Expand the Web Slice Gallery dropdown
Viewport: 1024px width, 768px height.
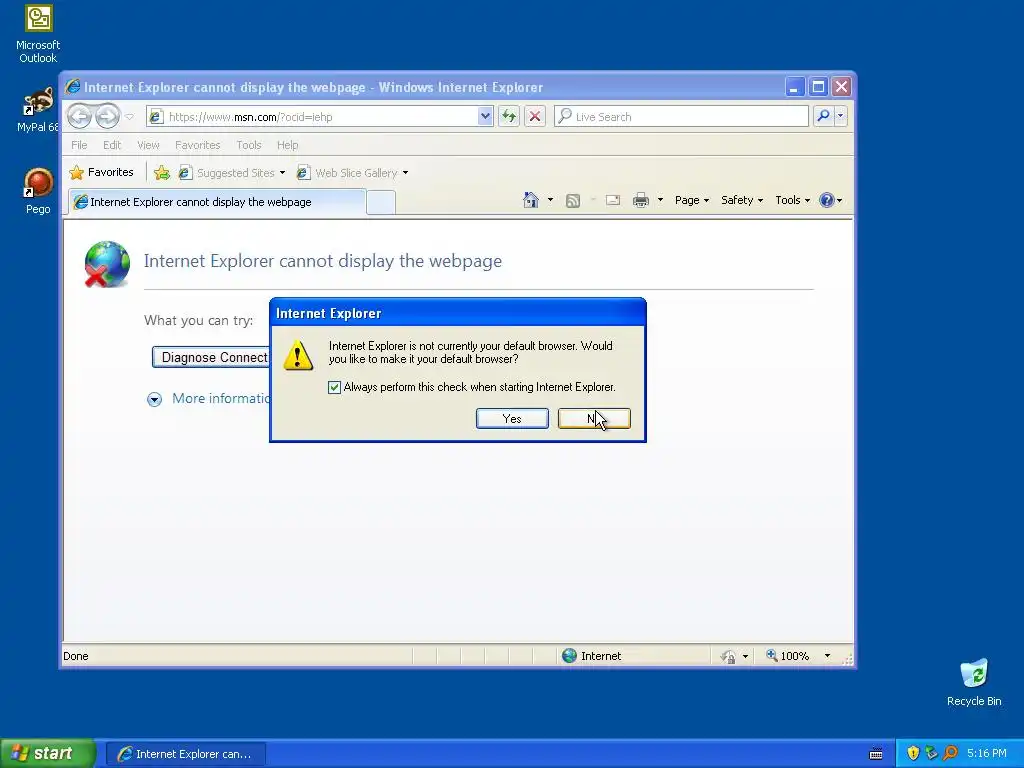[405, 173]
